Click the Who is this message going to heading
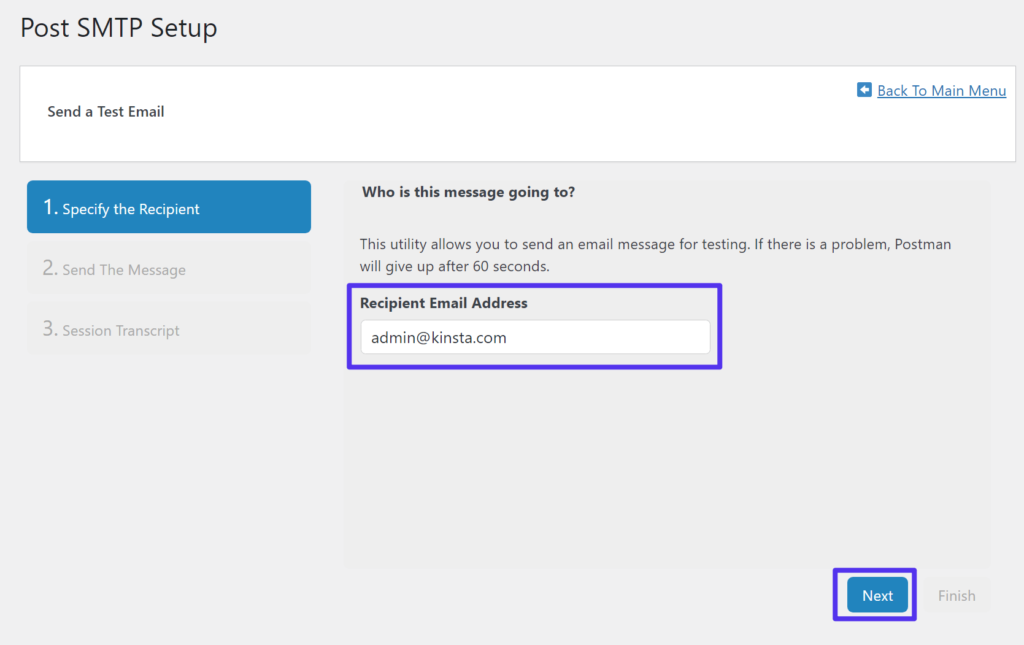 [468, 192]
